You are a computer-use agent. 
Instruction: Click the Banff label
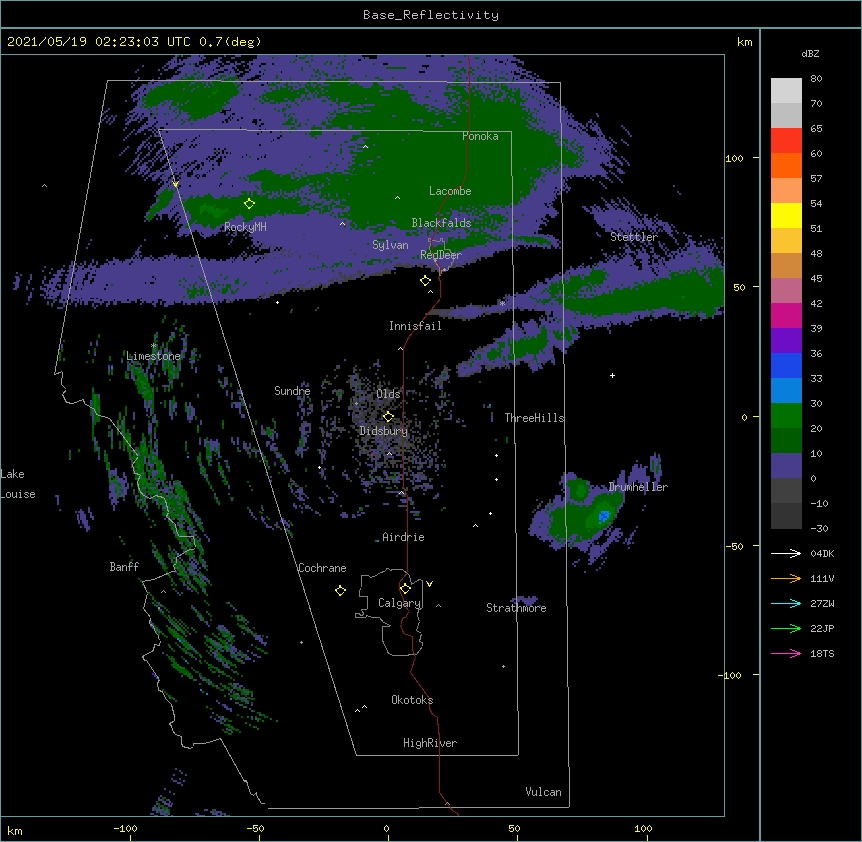(124, 567)
